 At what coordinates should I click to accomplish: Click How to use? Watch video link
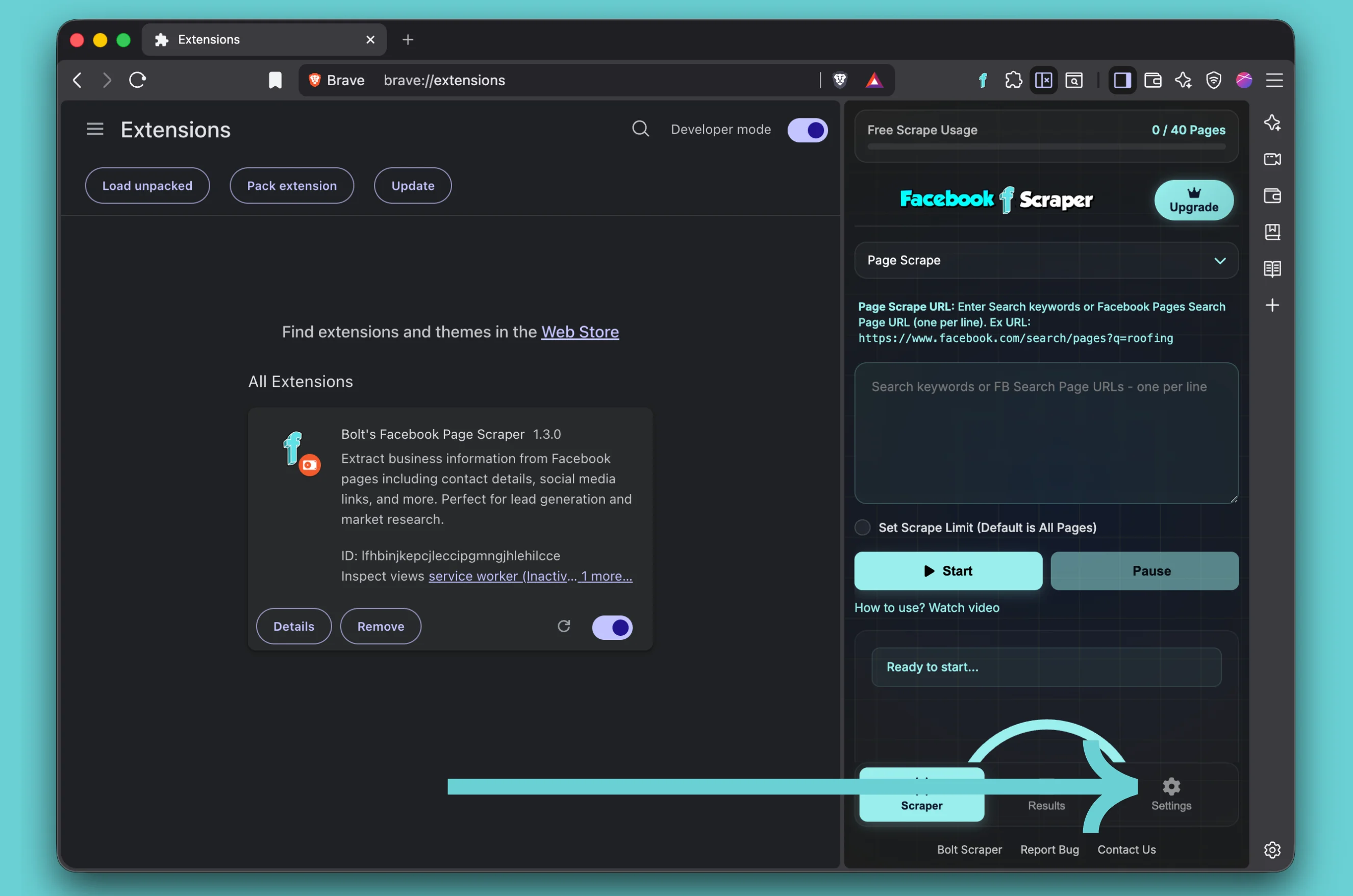[927, 607]
